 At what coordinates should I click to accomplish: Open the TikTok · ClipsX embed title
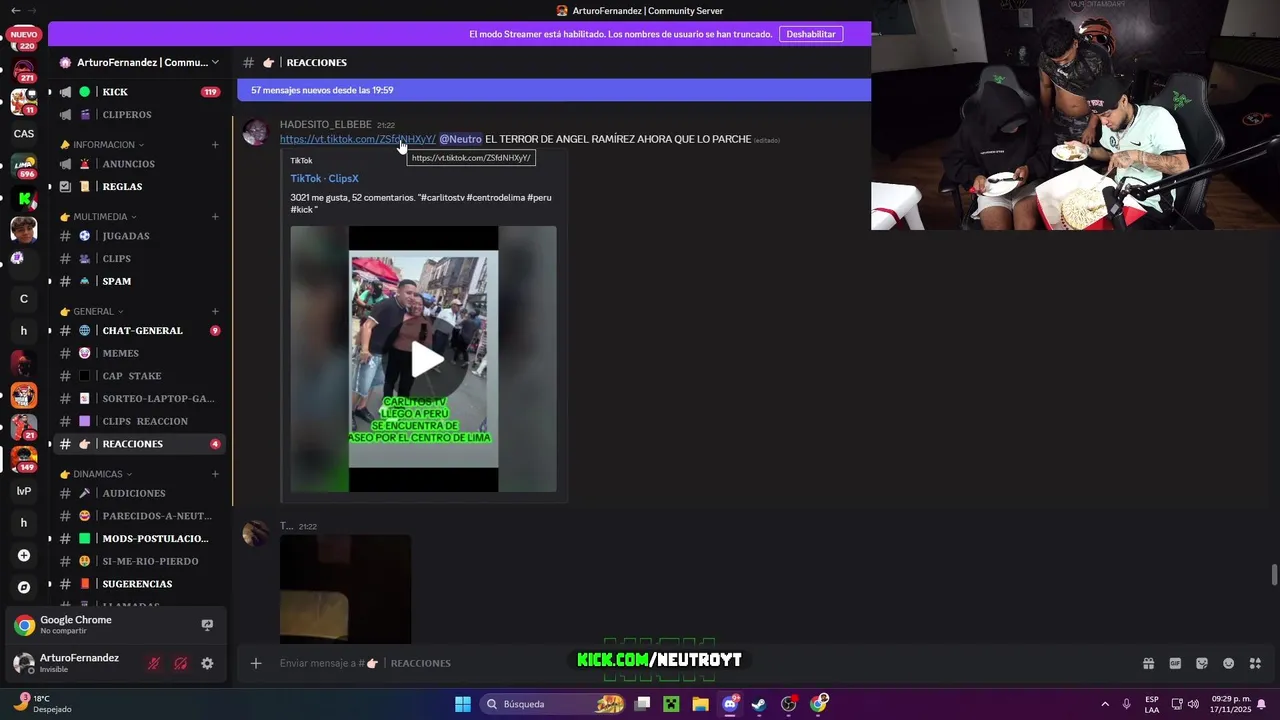(x=324, y=179)
